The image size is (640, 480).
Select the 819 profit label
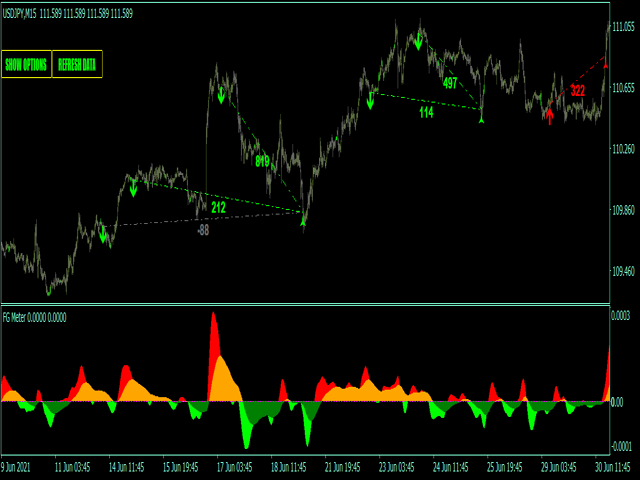[262, 161]
